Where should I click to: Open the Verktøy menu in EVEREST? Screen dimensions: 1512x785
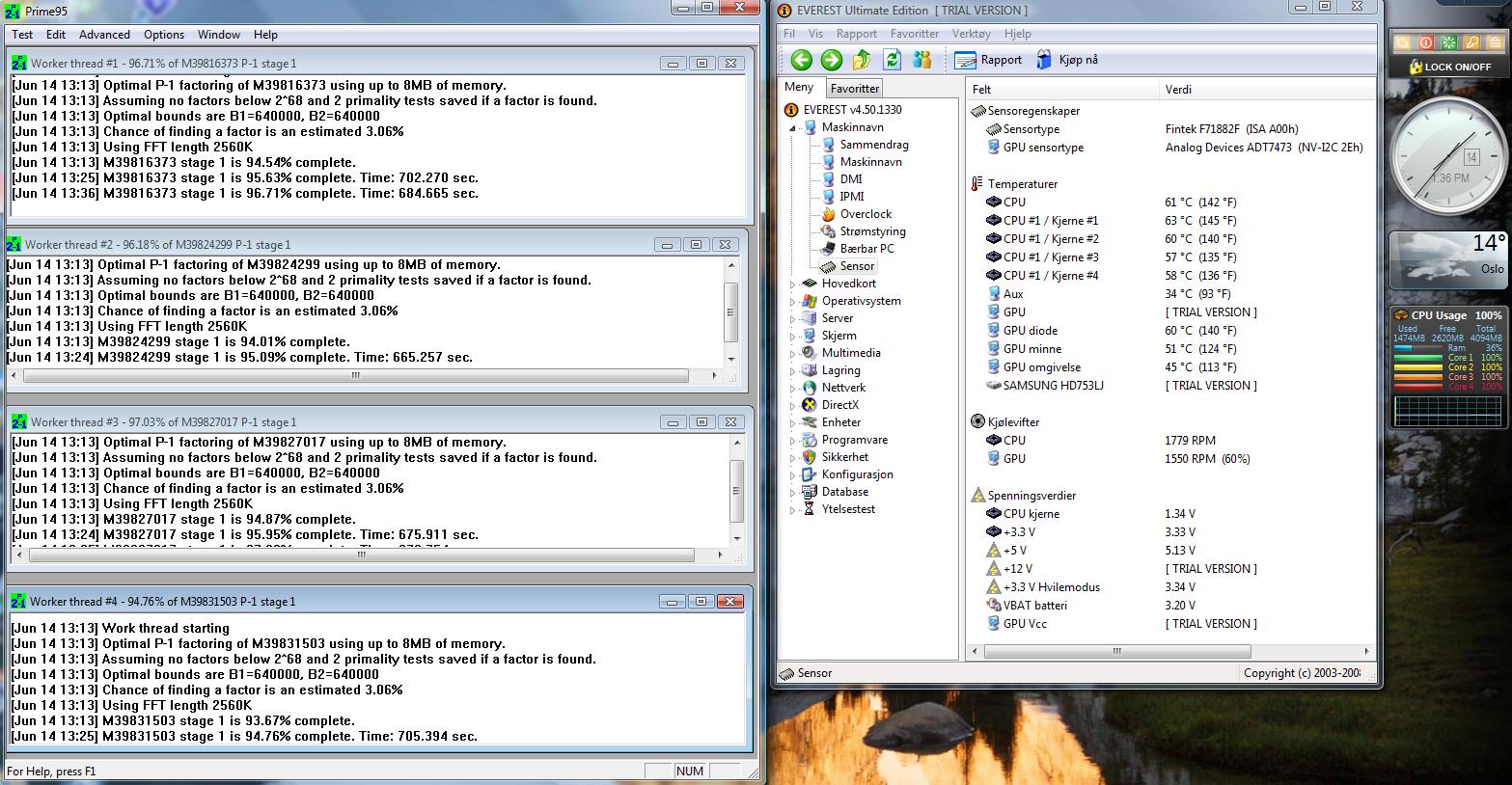(x=972, y=33)
